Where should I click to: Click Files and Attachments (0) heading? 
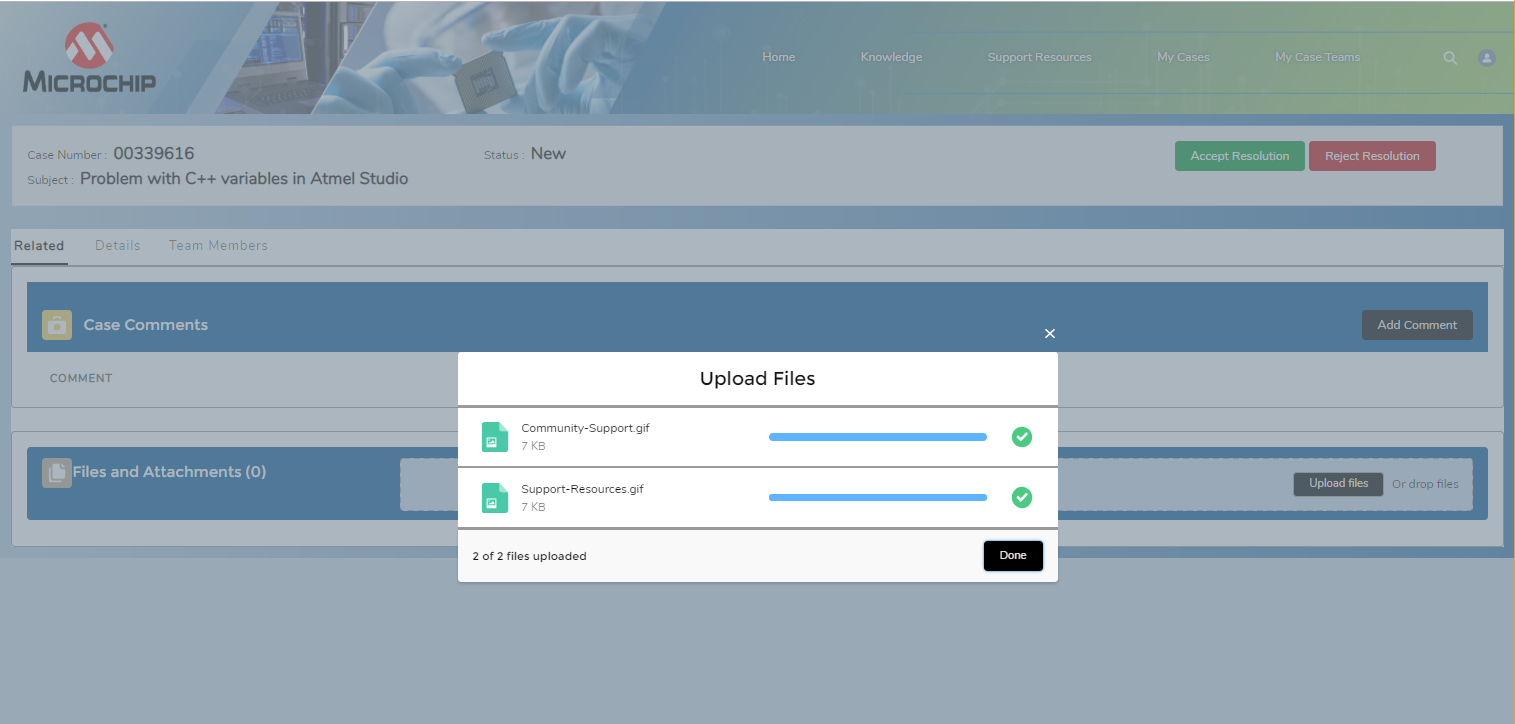169,472
